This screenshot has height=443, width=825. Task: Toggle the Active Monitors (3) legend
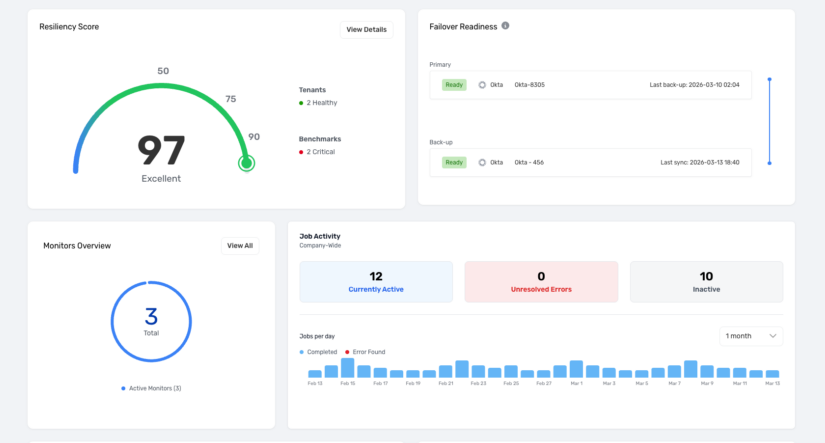(x=151, y=388)
